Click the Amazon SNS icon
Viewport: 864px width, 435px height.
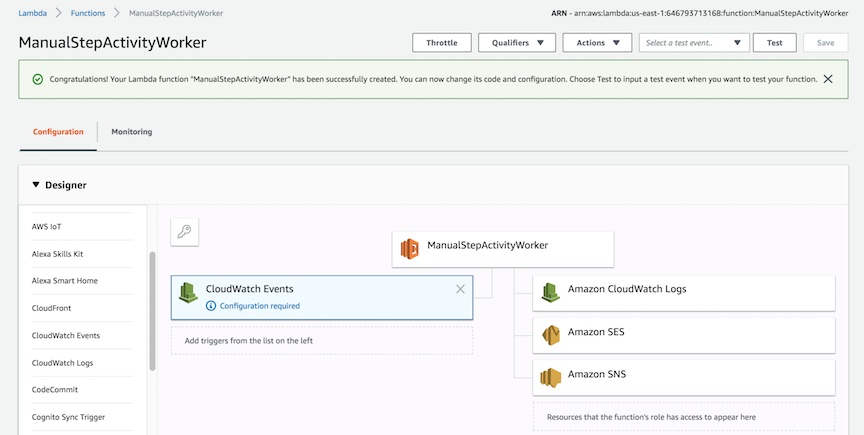pyautogui.click(x=550, y=378)
